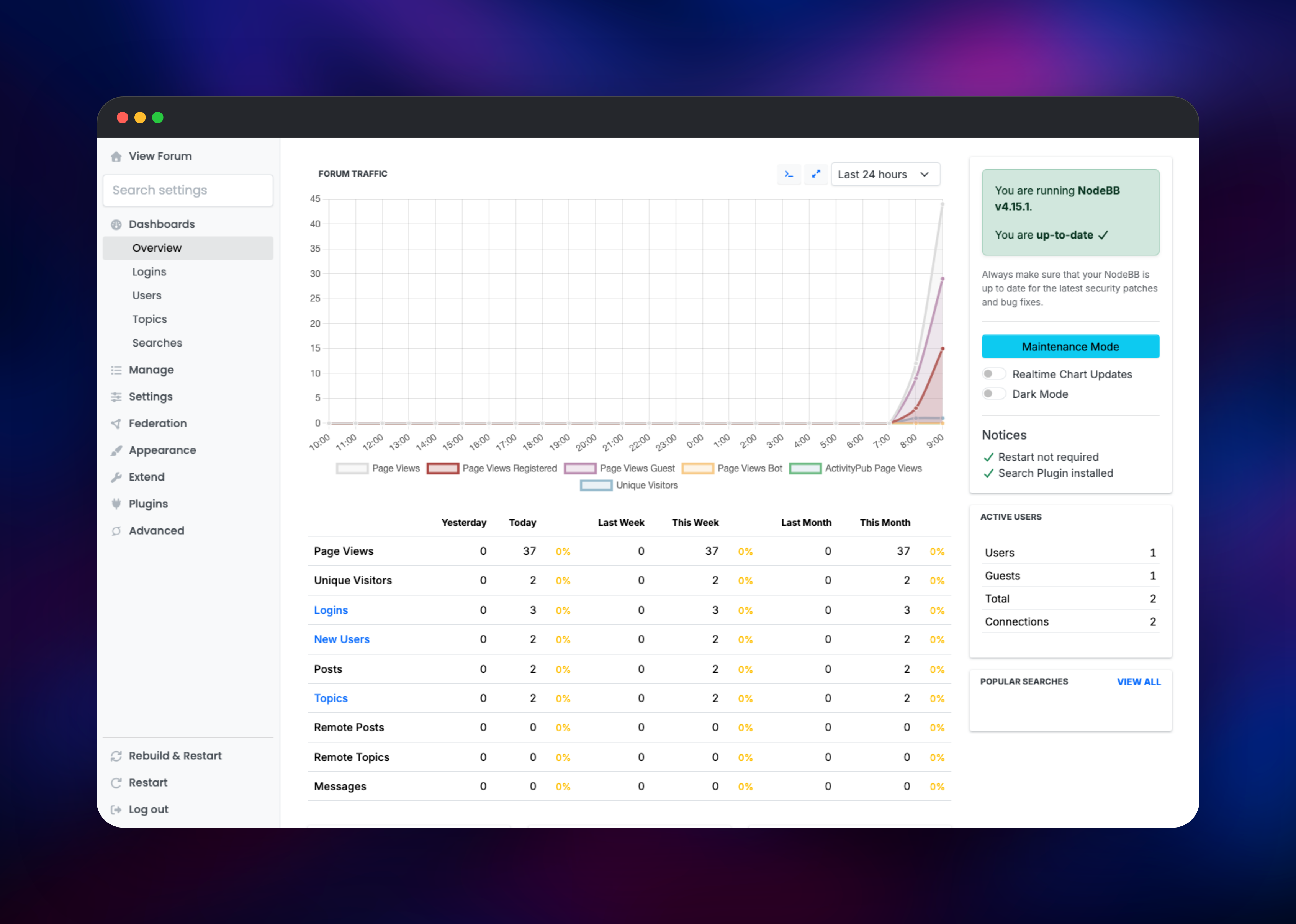Open the Logins dashboard item
This screenshot has width=1296, height=924.
[188, 272]
